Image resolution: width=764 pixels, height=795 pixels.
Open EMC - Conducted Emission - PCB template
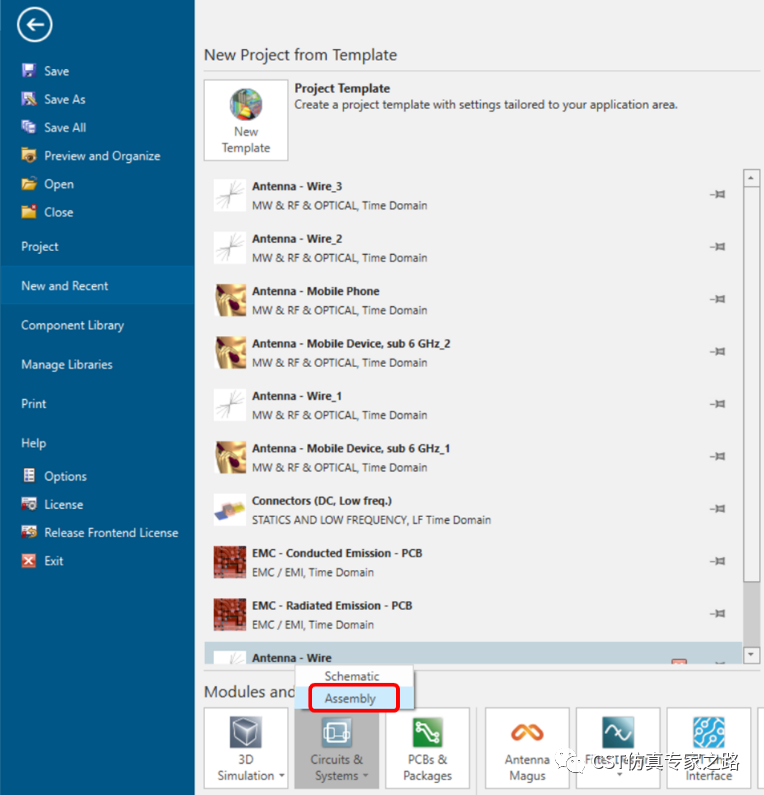click(473, 562)
